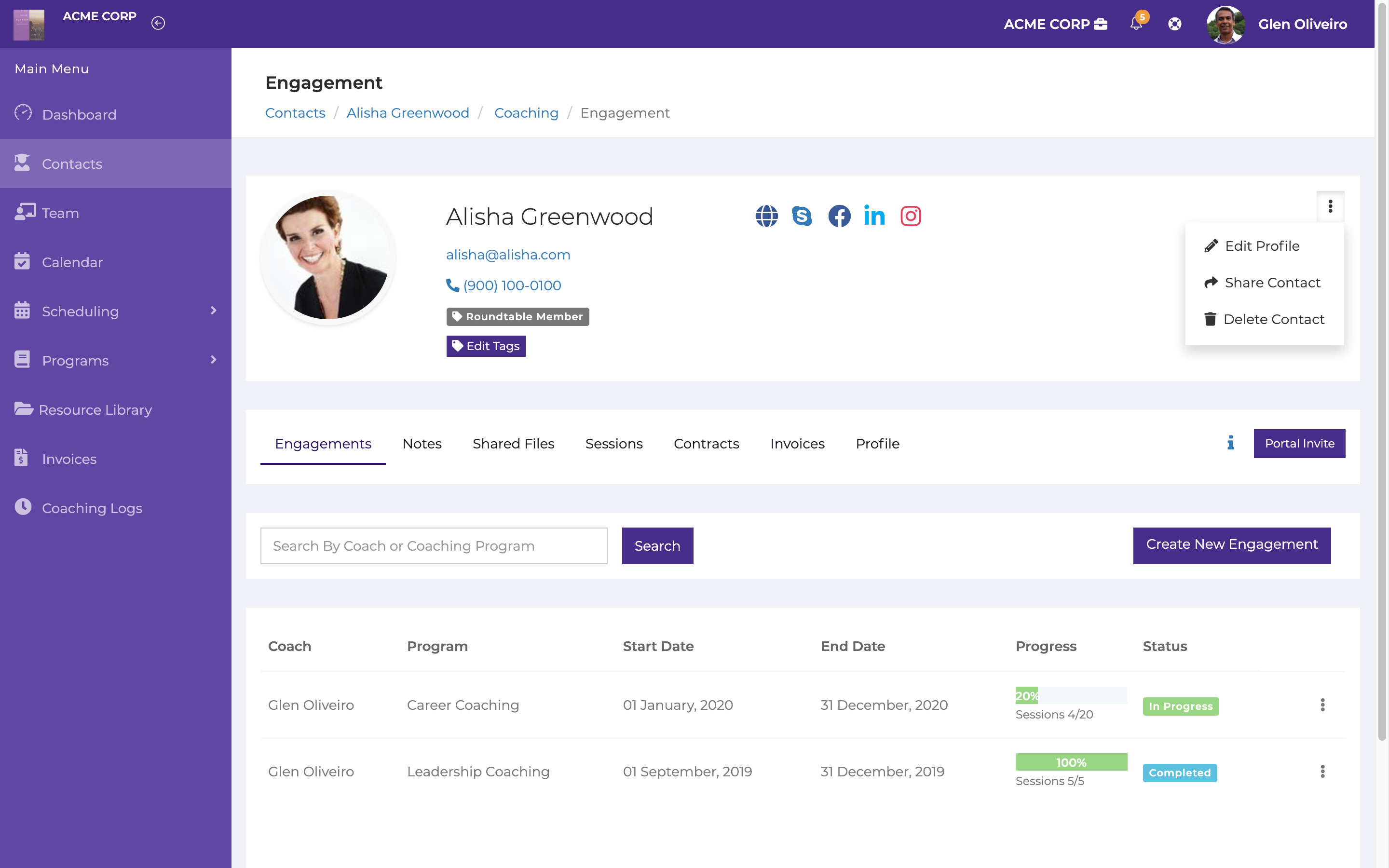Click the Progress column header
The width and height of the screenshot is (1389, 868).
[1046, 646]
